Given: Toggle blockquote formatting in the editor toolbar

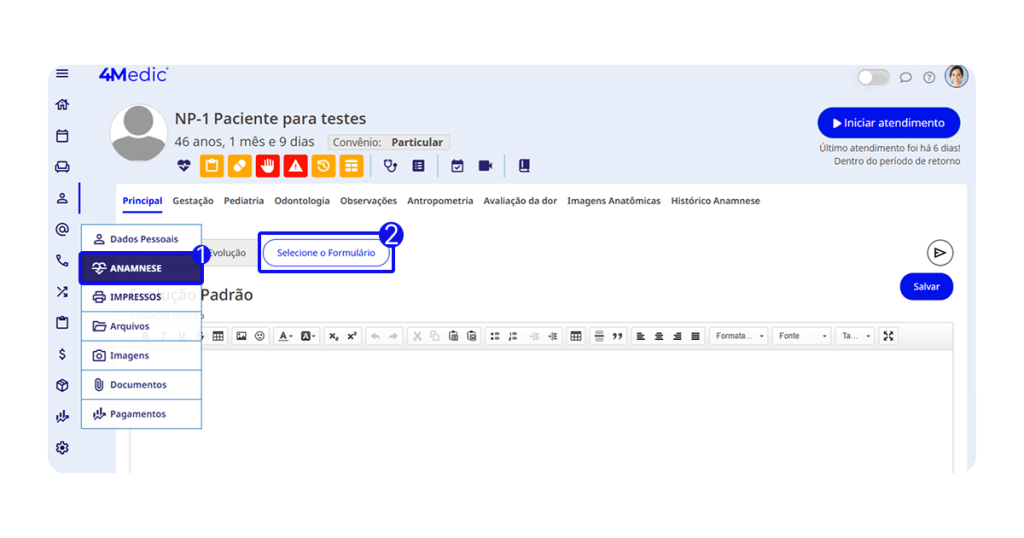Looking at the screenshot, I should point(617,336).
